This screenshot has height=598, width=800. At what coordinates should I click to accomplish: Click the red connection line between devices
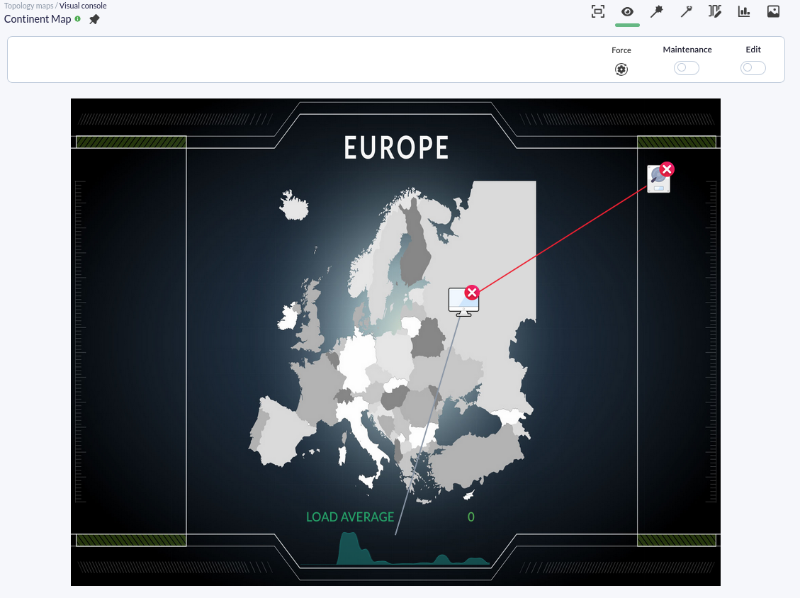pyautogui.click(x=561, y=240)
